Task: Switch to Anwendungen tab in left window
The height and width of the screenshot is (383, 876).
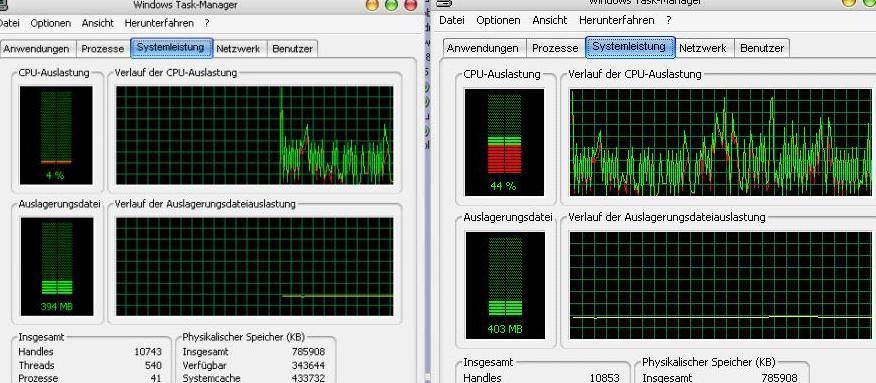Action: pyautogui.click(x=36, y=49)
